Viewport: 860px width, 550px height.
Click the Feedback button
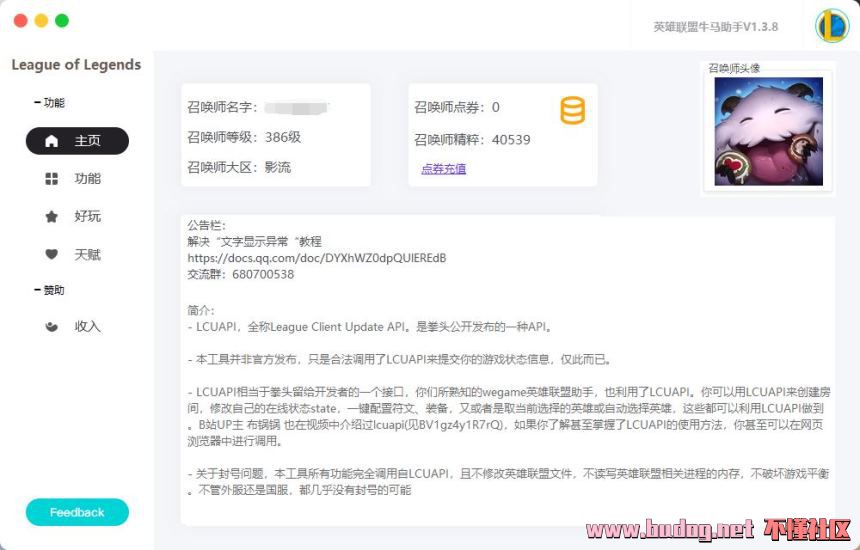77,512
